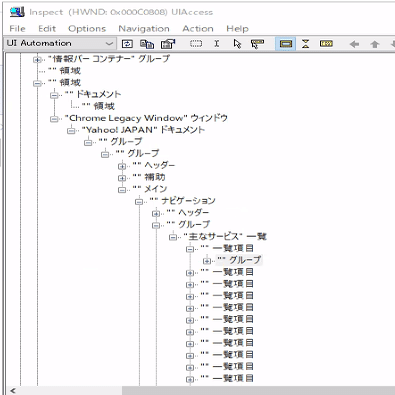The image size is (395, 395).
Task: Expand the ヘッダー node under ナビゲーション
Action: [156, 214]
